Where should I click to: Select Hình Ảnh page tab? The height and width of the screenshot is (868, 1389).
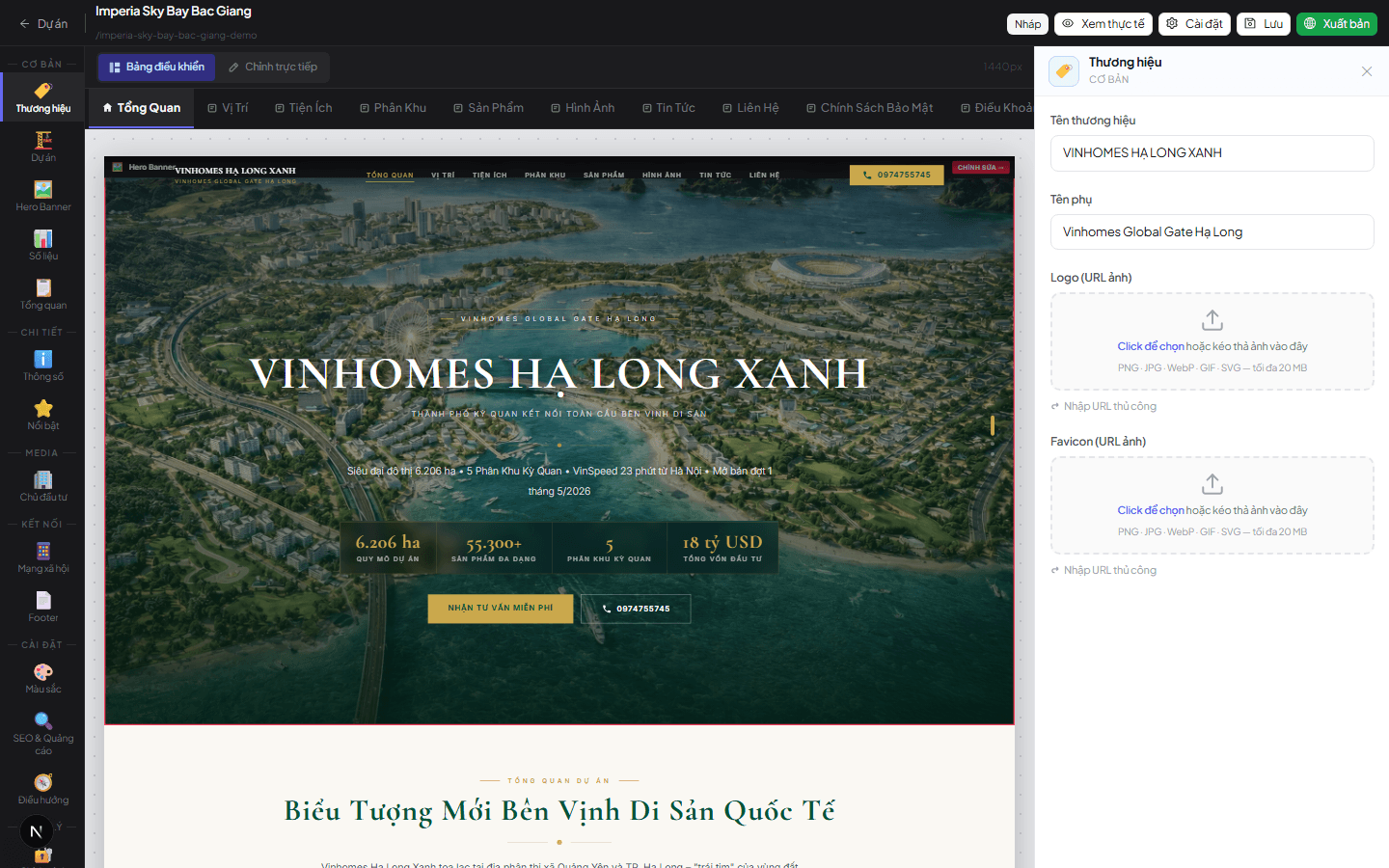point(583,108)
